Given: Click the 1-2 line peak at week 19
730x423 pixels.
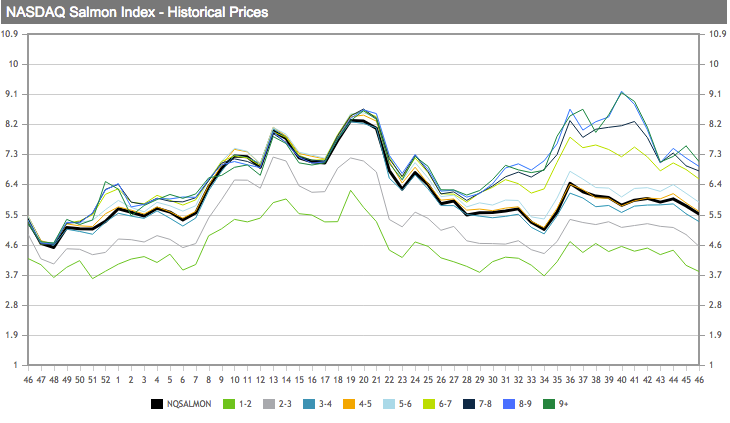Looking at the screenshot, I should [351, 190].
